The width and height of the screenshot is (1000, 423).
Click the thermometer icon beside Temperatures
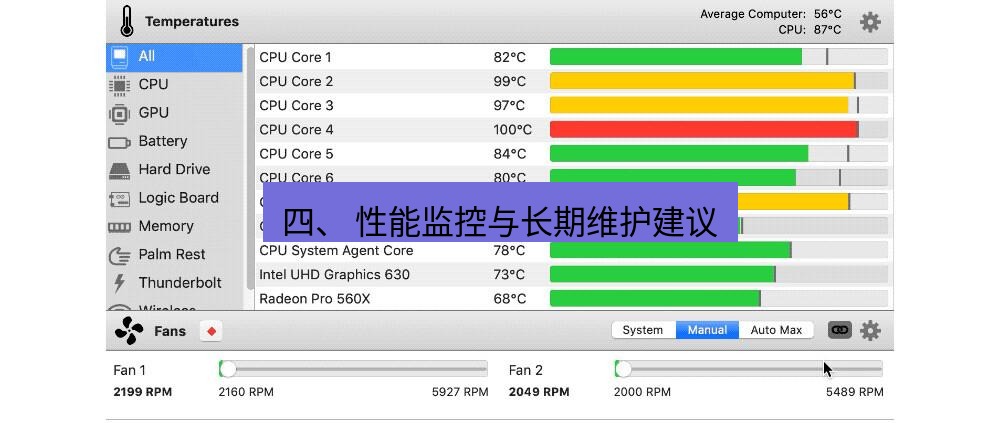tap(126, 21)
